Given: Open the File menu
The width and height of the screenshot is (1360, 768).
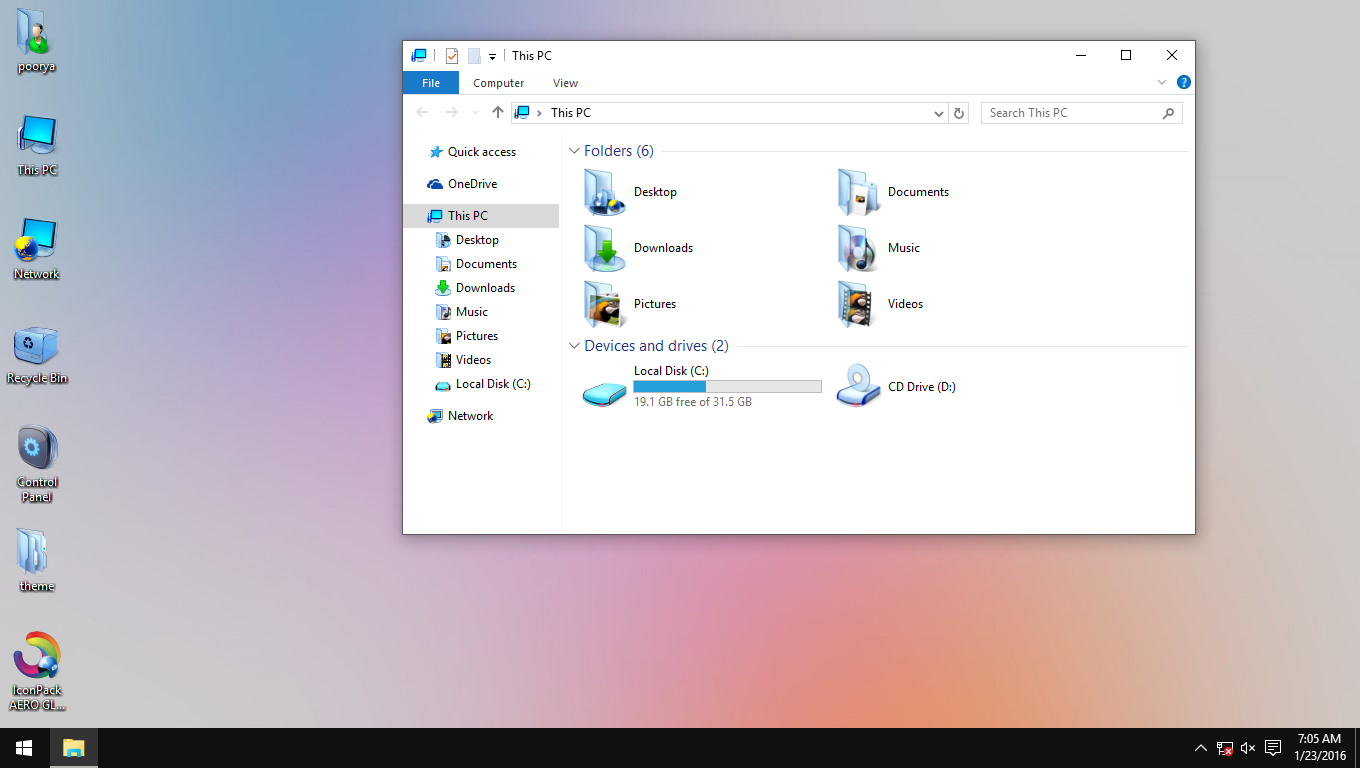Looking at the screenshot, I should click(x=430, y=83).
